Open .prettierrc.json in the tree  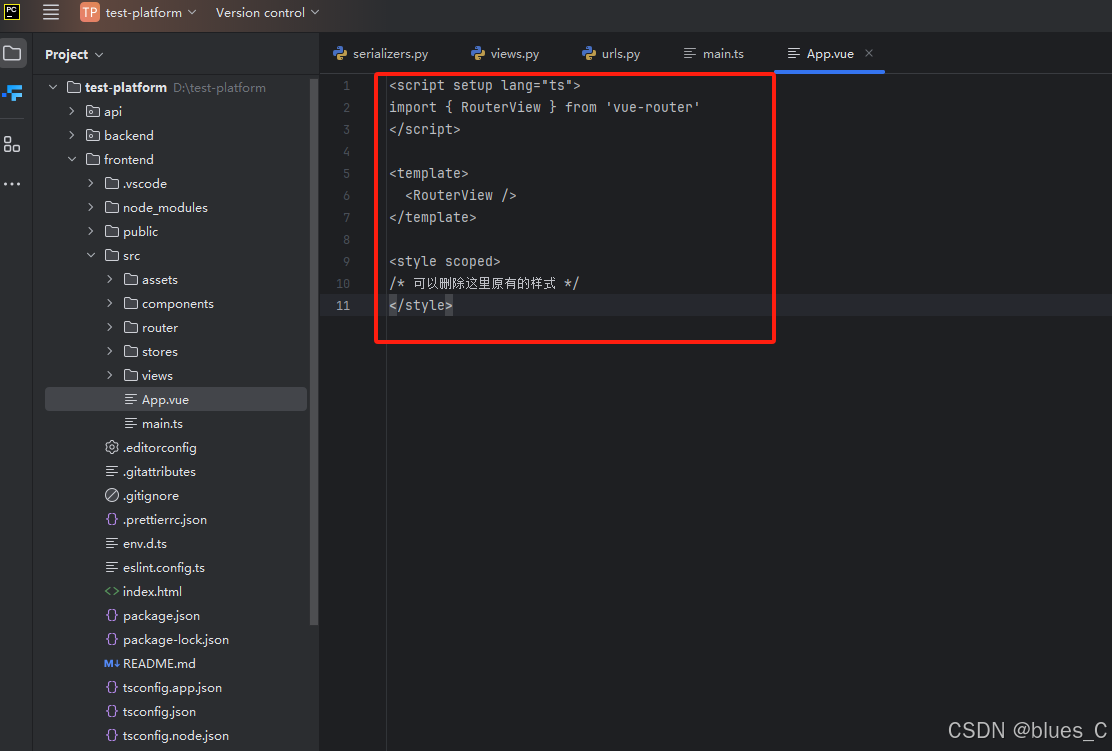tap(165, 519)
